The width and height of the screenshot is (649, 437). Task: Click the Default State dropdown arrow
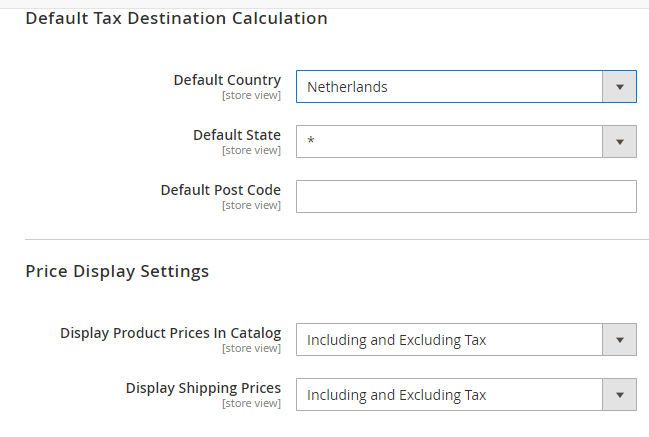(x=620, y=142)
